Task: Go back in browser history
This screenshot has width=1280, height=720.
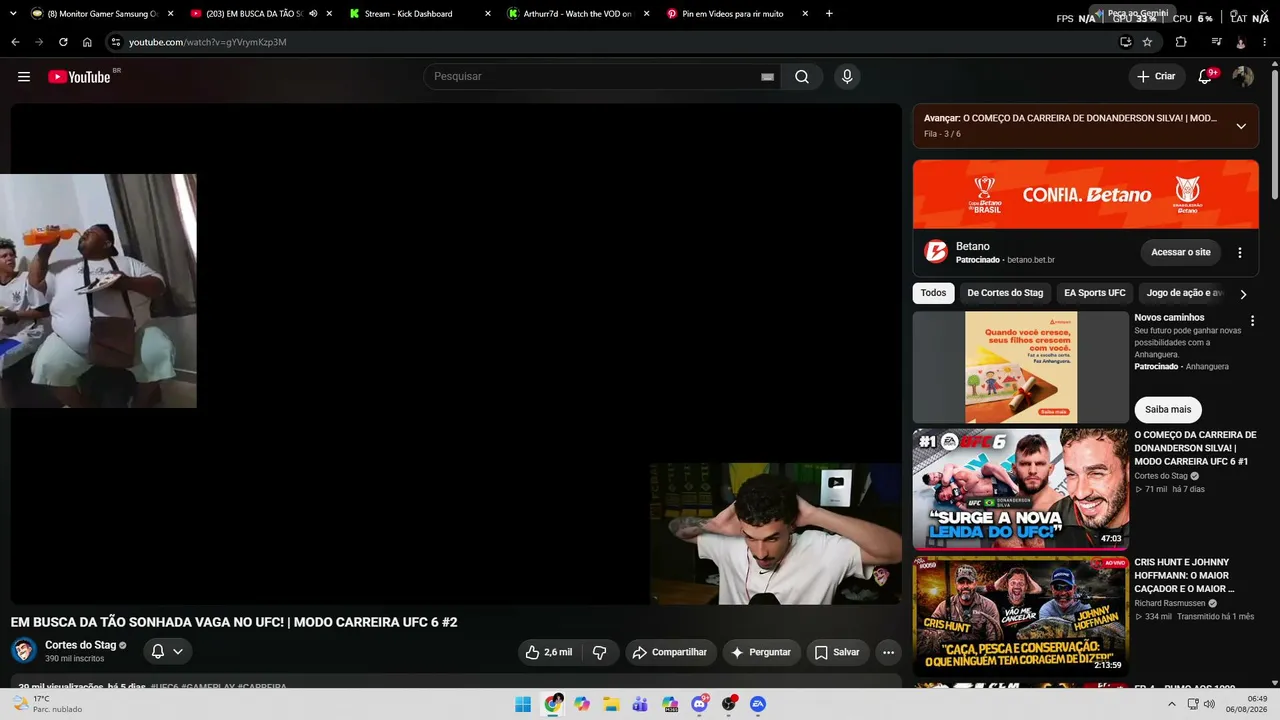Action: click(x=15, y=42)
